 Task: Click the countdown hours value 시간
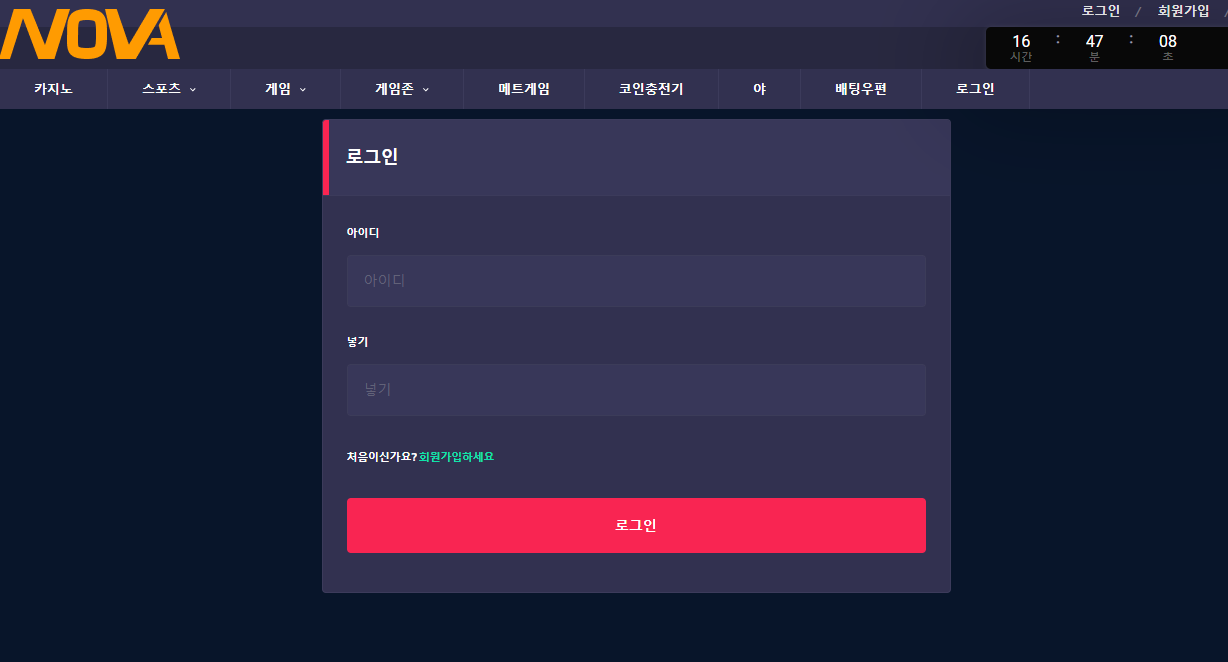coord(1021,42)
